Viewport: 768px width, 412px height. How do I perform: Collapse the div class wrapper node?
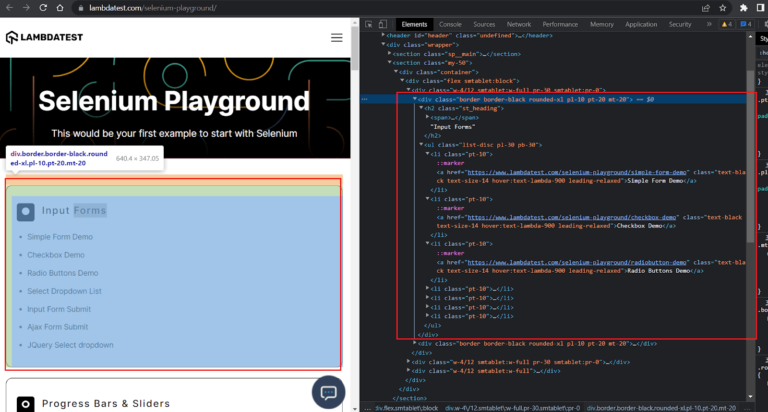tap(385, 44)
